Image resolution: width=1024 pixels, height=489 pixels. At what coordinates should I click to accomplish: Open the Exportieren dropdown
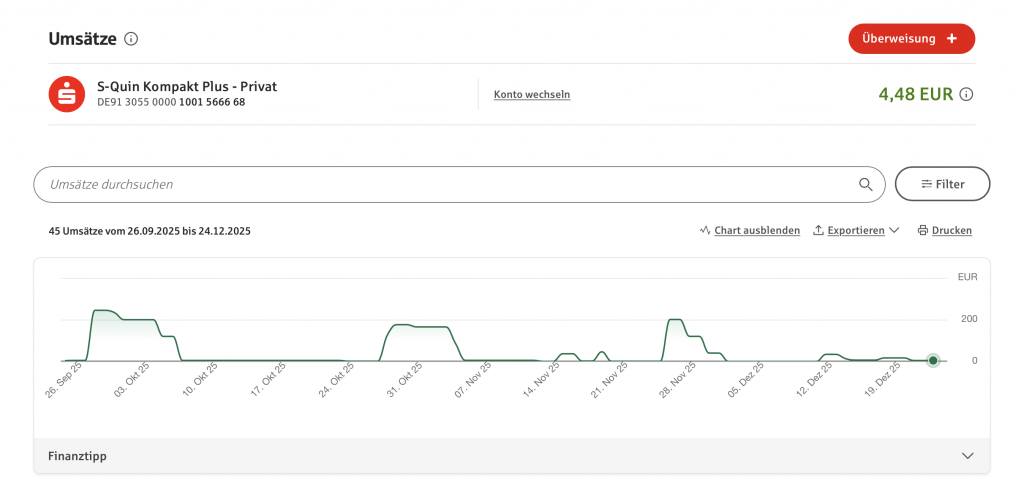[856, 230]
